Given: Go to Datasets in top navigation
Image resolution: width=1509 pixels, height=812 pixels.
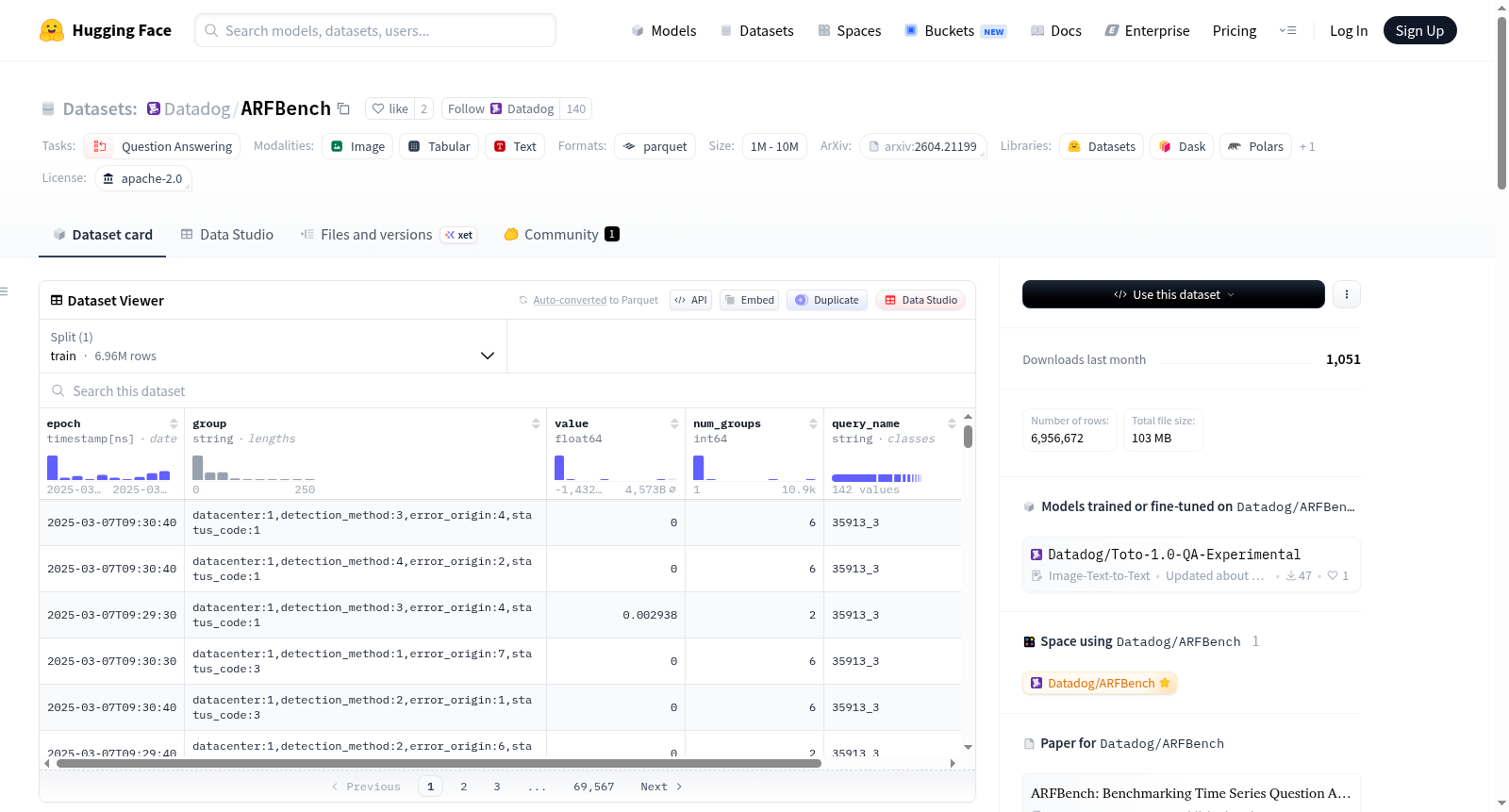Looking at the screenshot, I should click(x=756, y=31).
